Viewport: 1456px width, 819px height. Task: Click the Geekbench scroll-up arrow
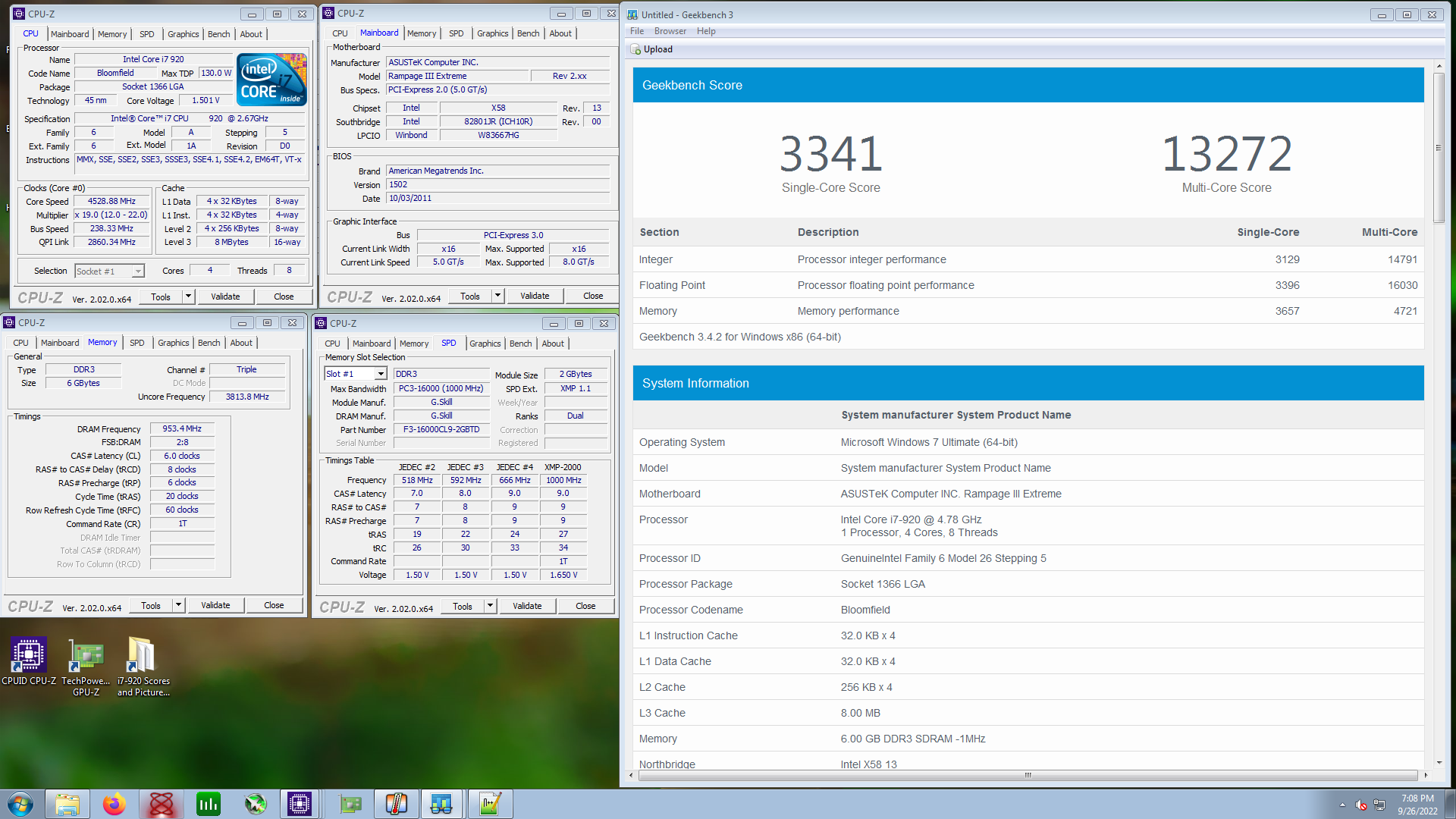(1439, 67)
